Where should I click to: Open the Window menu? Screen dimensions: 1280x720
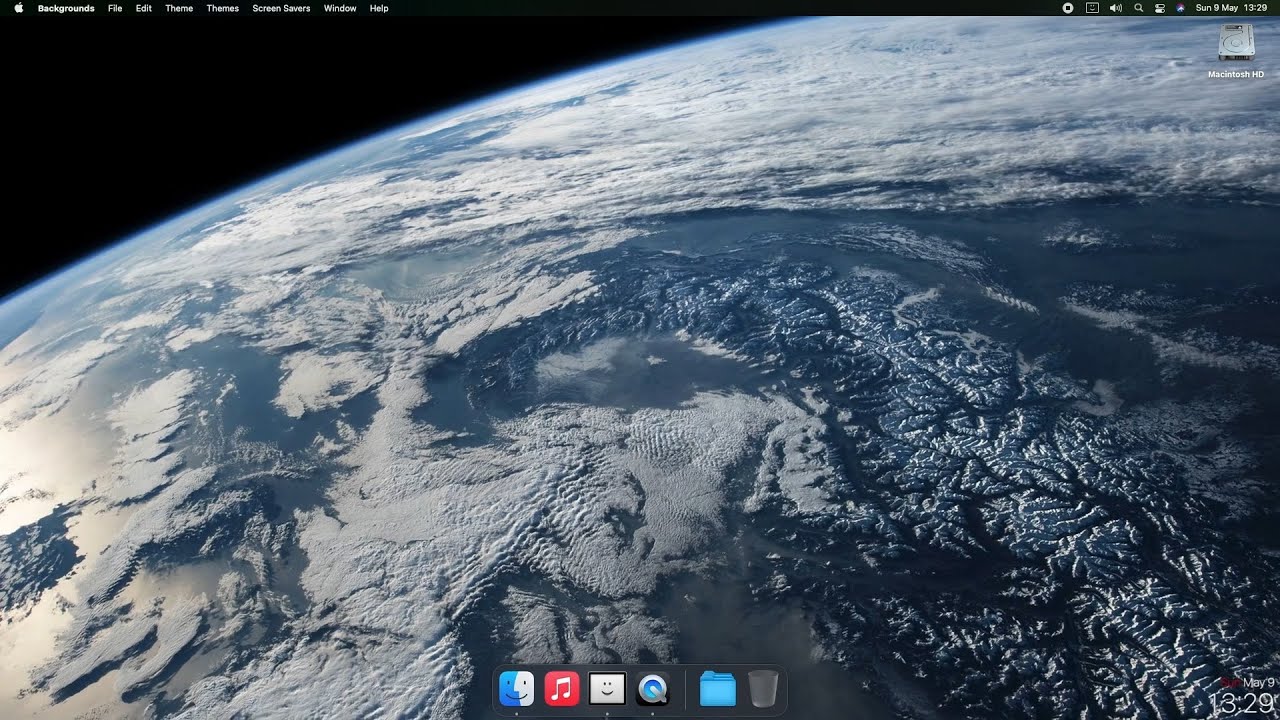pos(340,8)
